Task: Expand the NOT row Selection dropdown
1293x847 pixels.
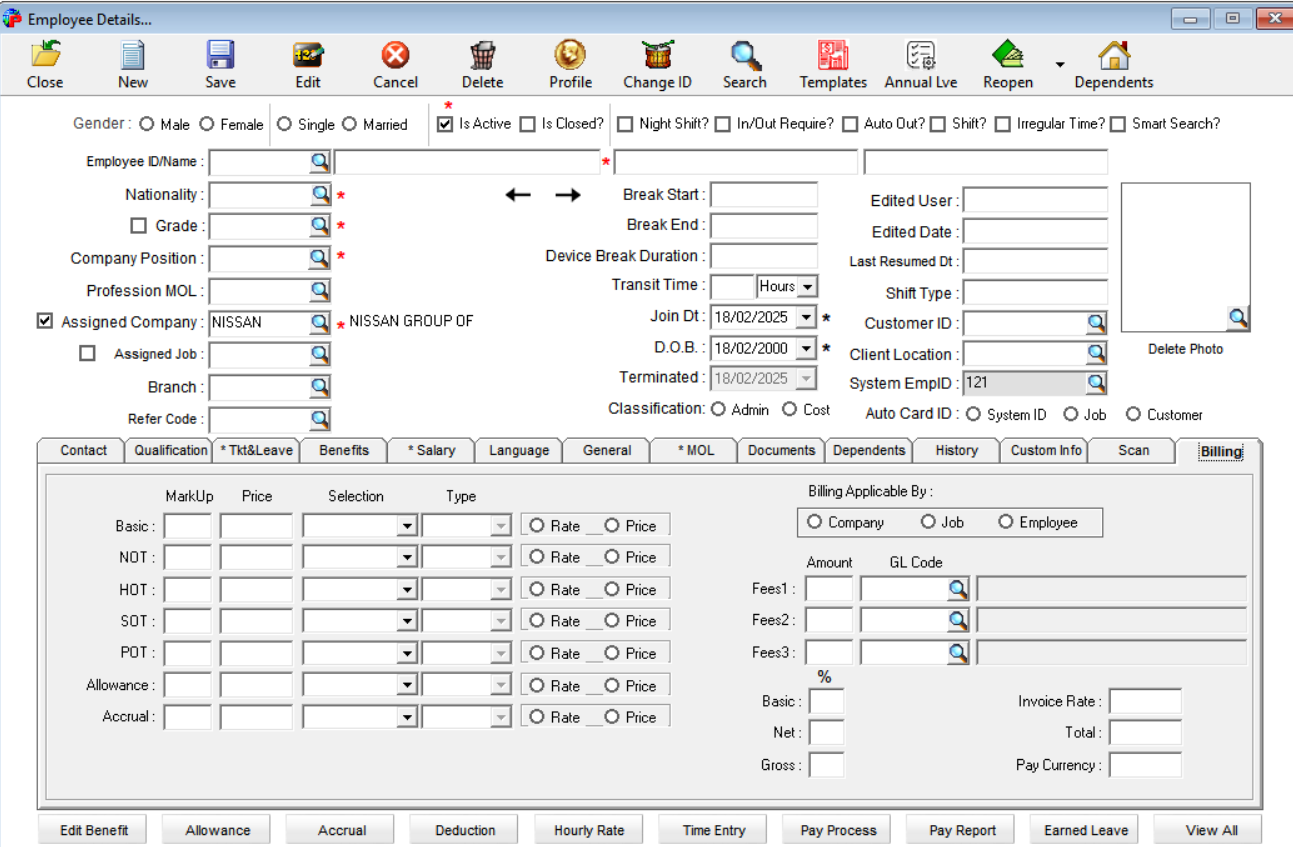Action: (407, 558)
